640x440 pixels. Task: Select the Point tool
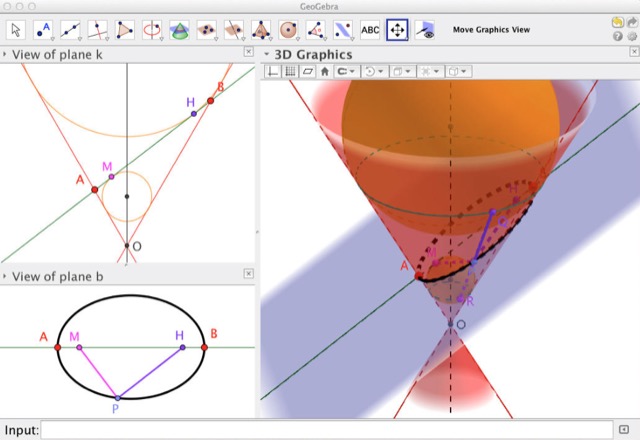click(x=44, y=30)
